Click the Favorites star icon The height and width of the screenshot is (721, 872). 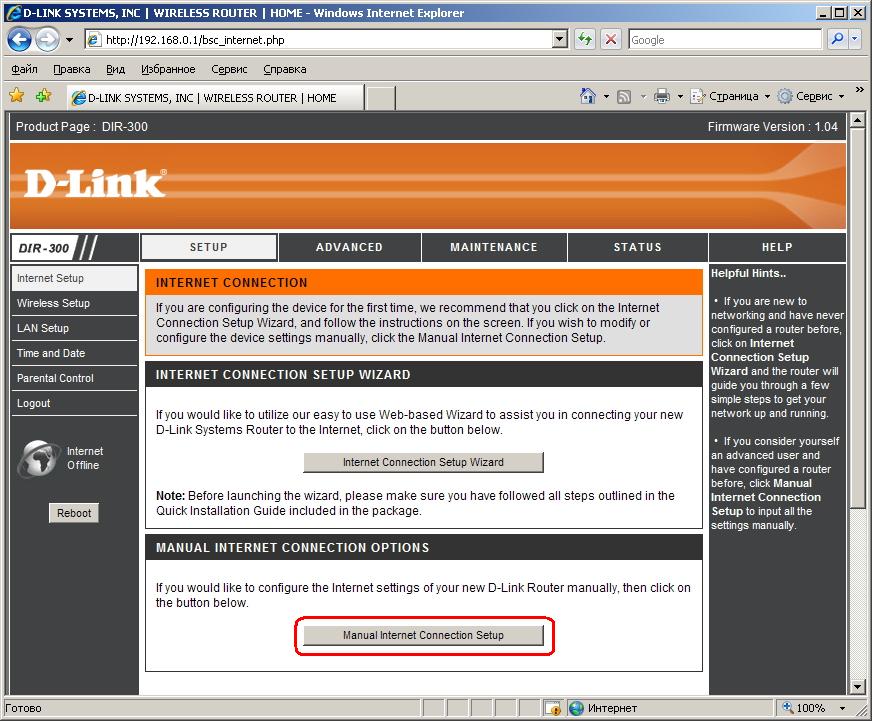tap(17, 96)
